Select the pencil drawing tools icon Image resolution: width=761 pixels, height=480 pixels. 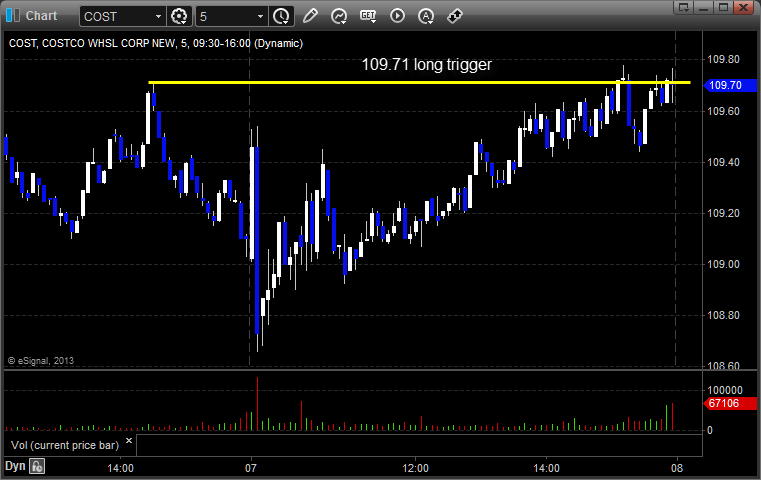[x=310, y=16]
